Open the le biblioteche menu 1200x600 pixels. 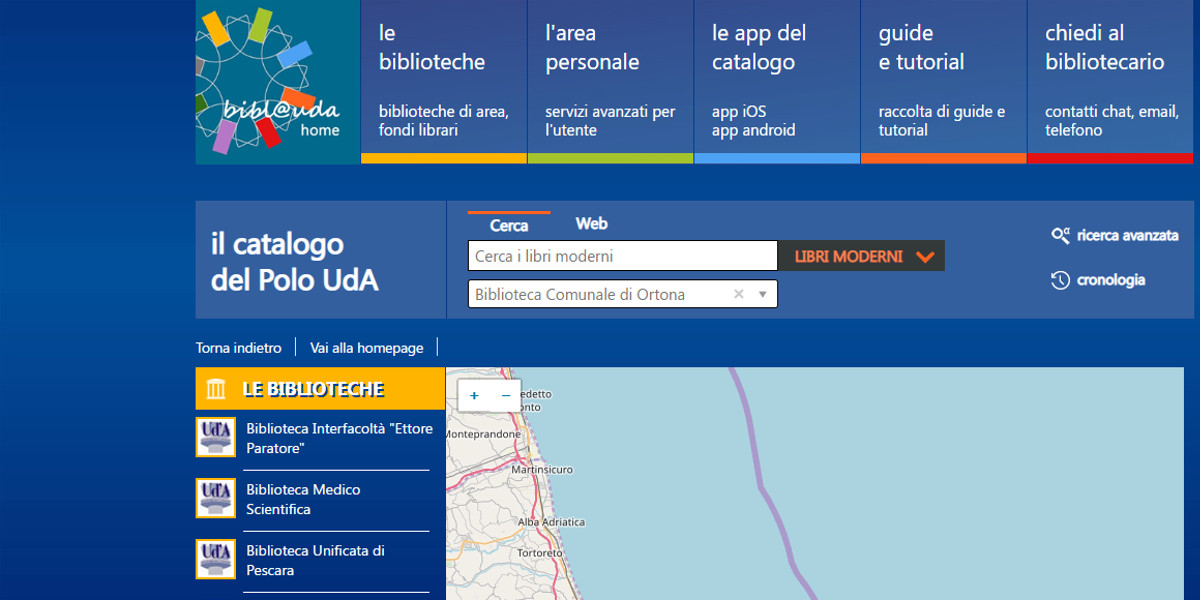point(443,80)
